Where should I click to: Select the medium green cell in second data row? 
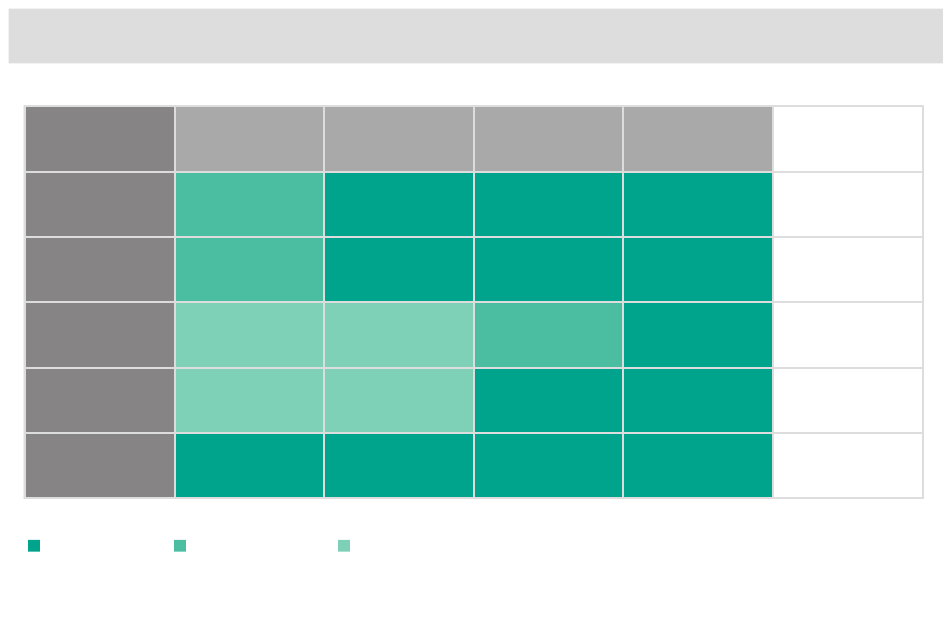coord(250,270)
